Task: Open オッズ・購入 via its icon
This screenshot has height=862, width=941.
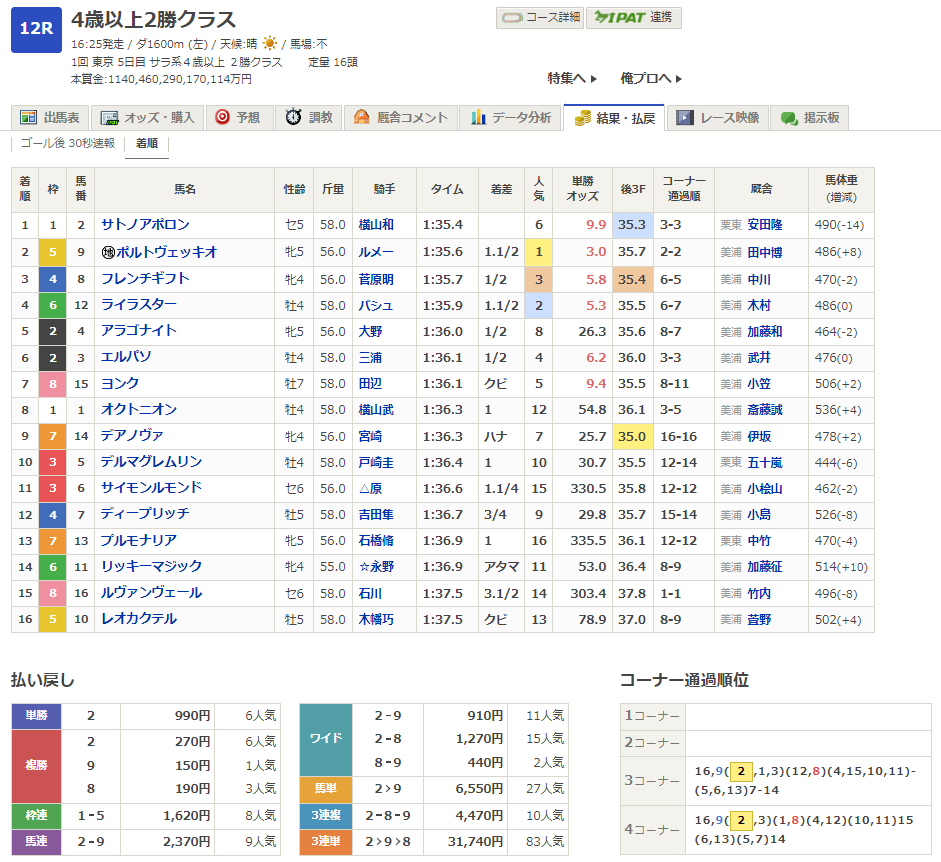Action: pyautogui.click(x=110, y=118)
